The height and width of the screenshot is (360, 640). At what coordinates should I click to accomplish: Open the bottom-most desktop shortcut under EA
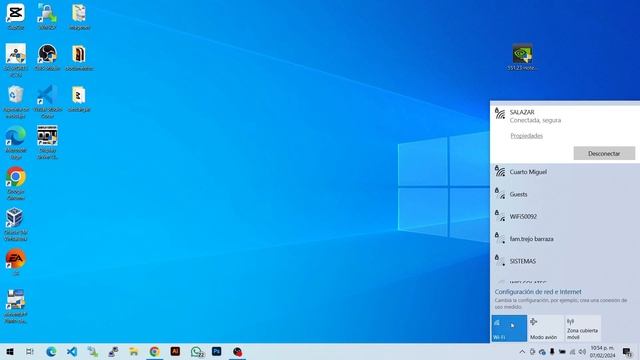[16, 306]
